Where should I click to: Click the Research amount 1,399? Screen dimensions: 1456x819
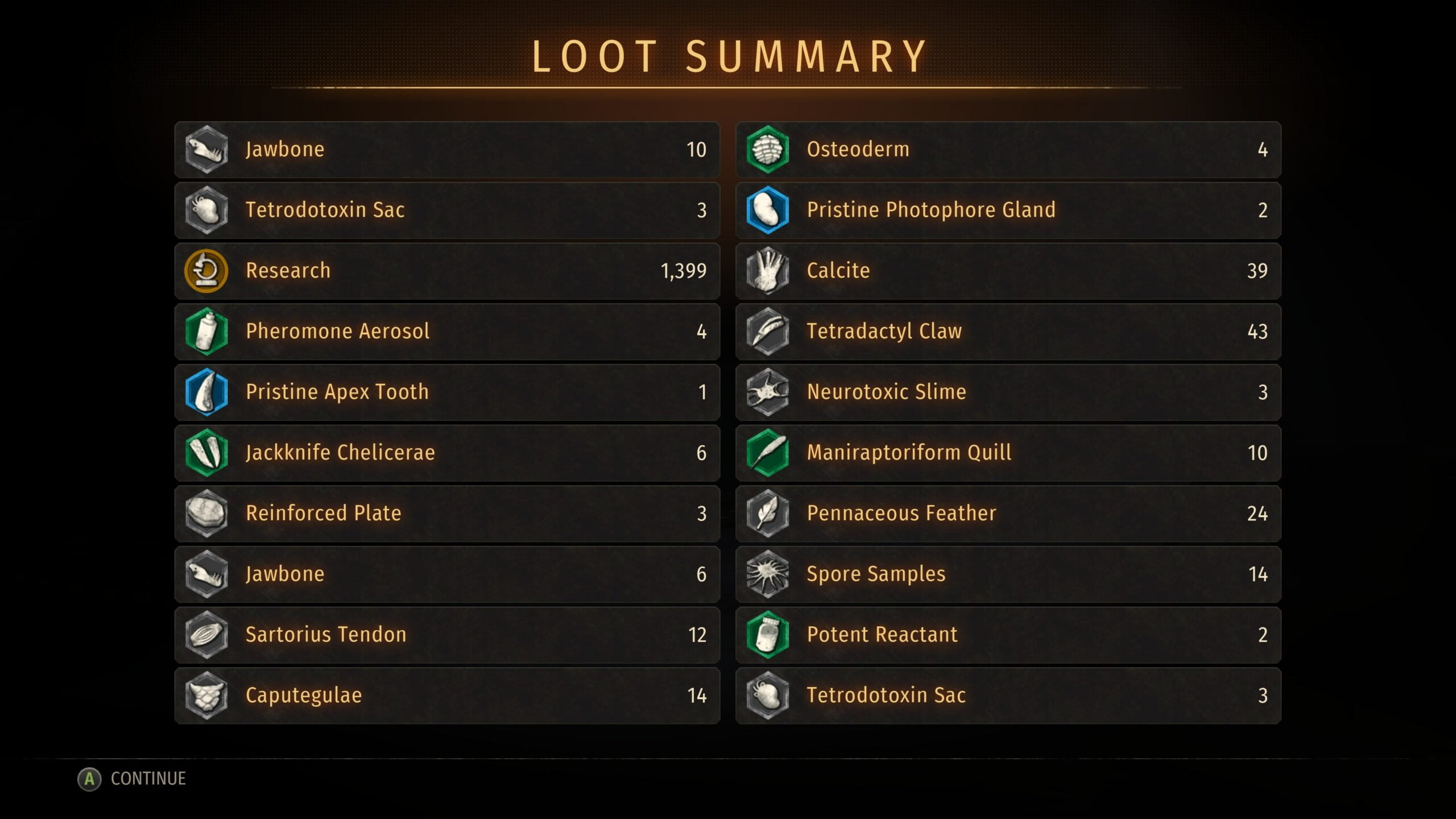click(683, 271)
